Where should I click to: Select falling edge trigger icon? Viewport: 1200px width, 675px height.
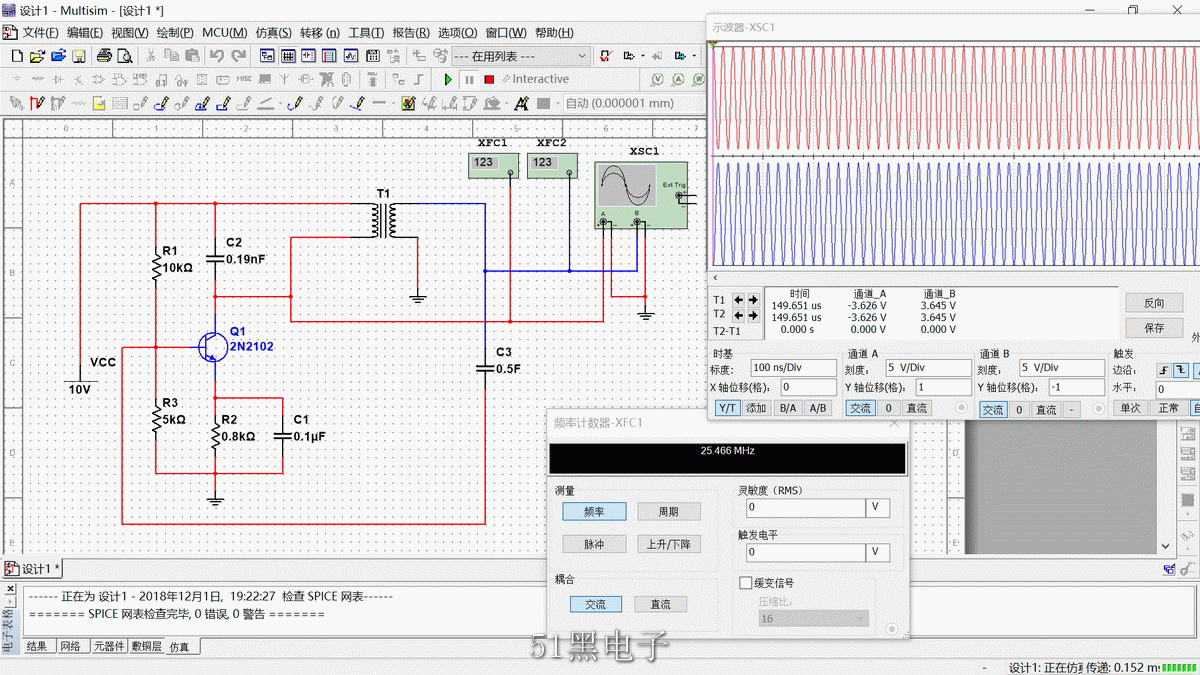1182,370
